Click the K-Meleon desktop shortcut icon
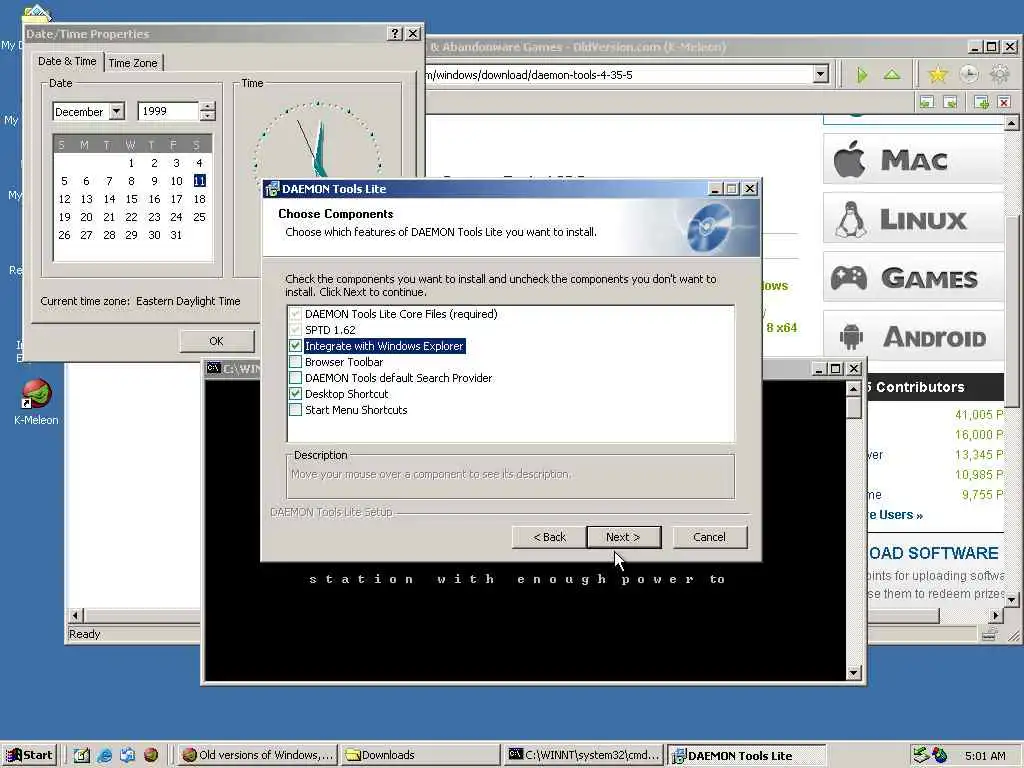Image resolution: width=1024 pixels, height=768 pixels. pos(36,394)
